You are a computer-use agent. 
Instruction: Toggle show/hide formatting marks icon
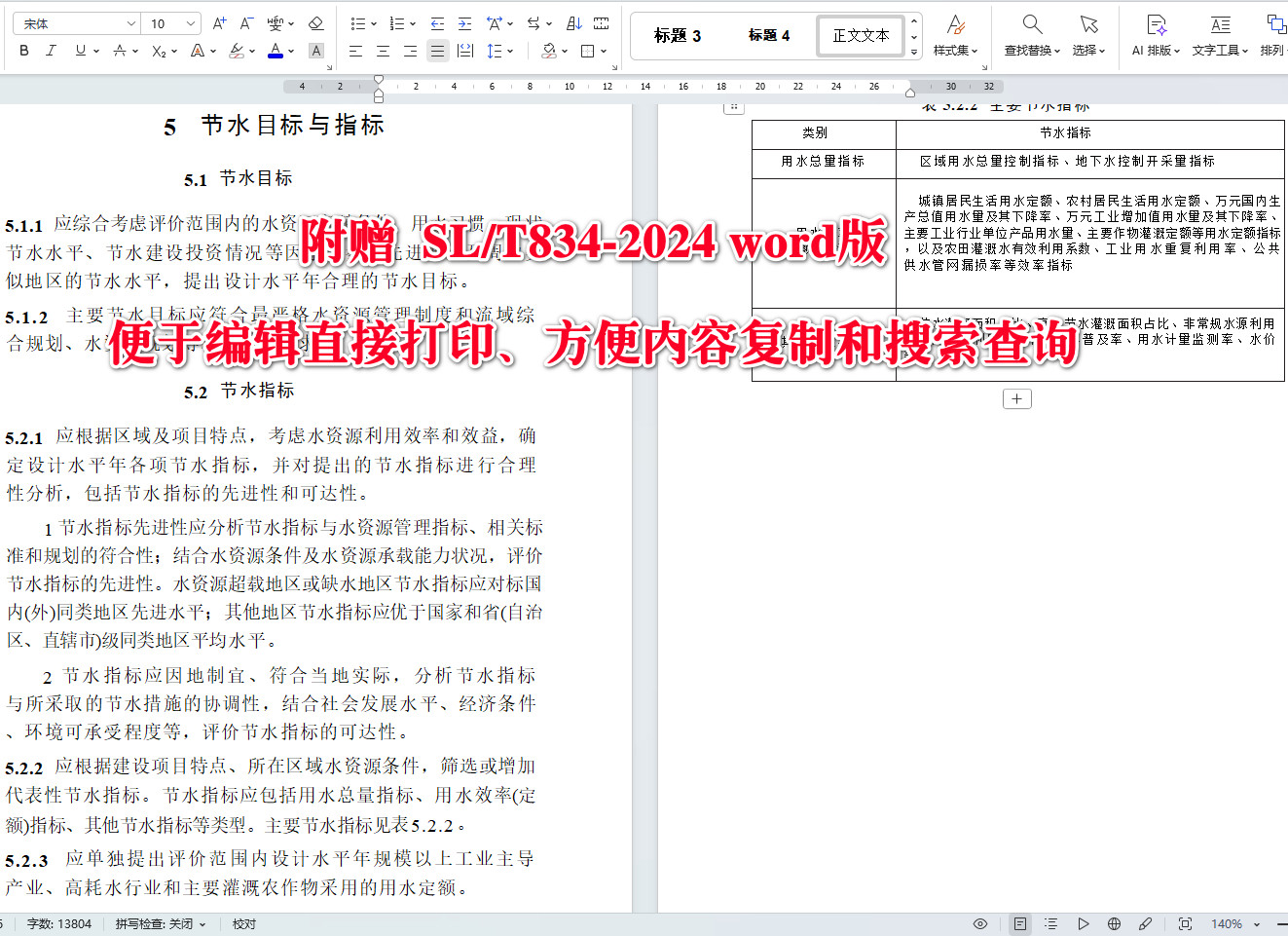[601, 23]
